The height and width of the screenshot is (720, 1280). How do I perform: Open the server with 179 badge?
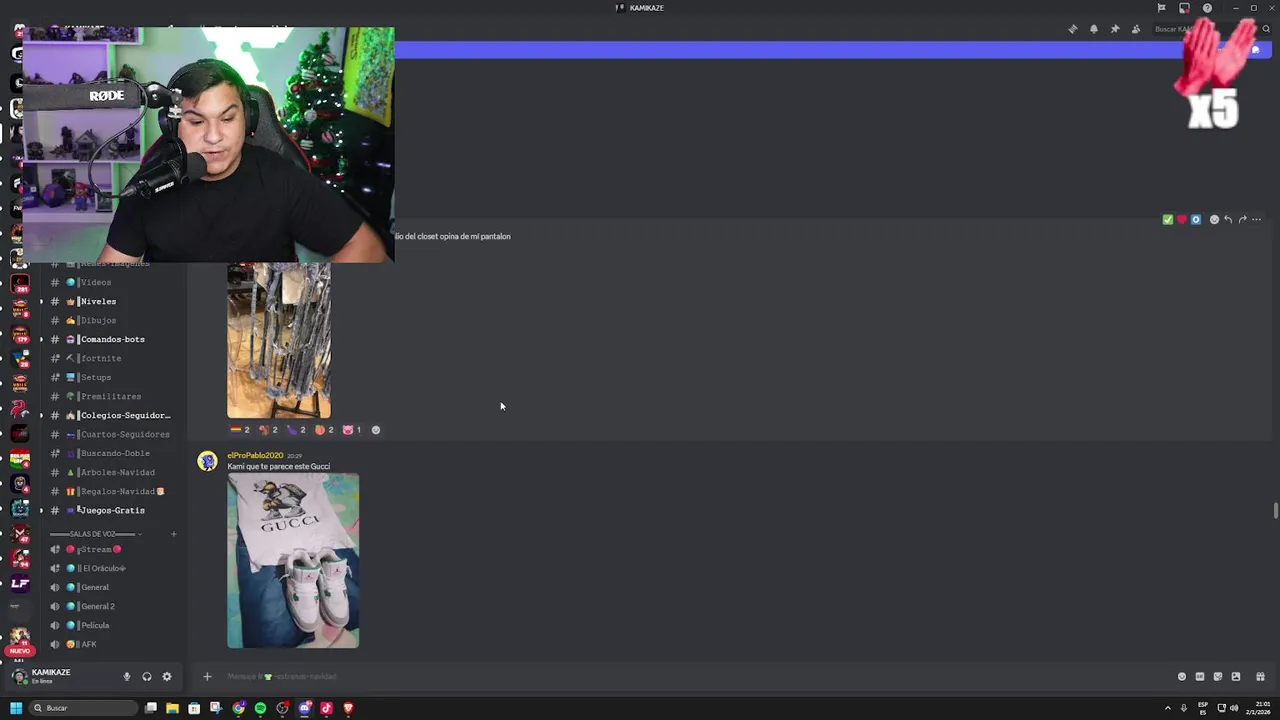click(x=20, y=333)
